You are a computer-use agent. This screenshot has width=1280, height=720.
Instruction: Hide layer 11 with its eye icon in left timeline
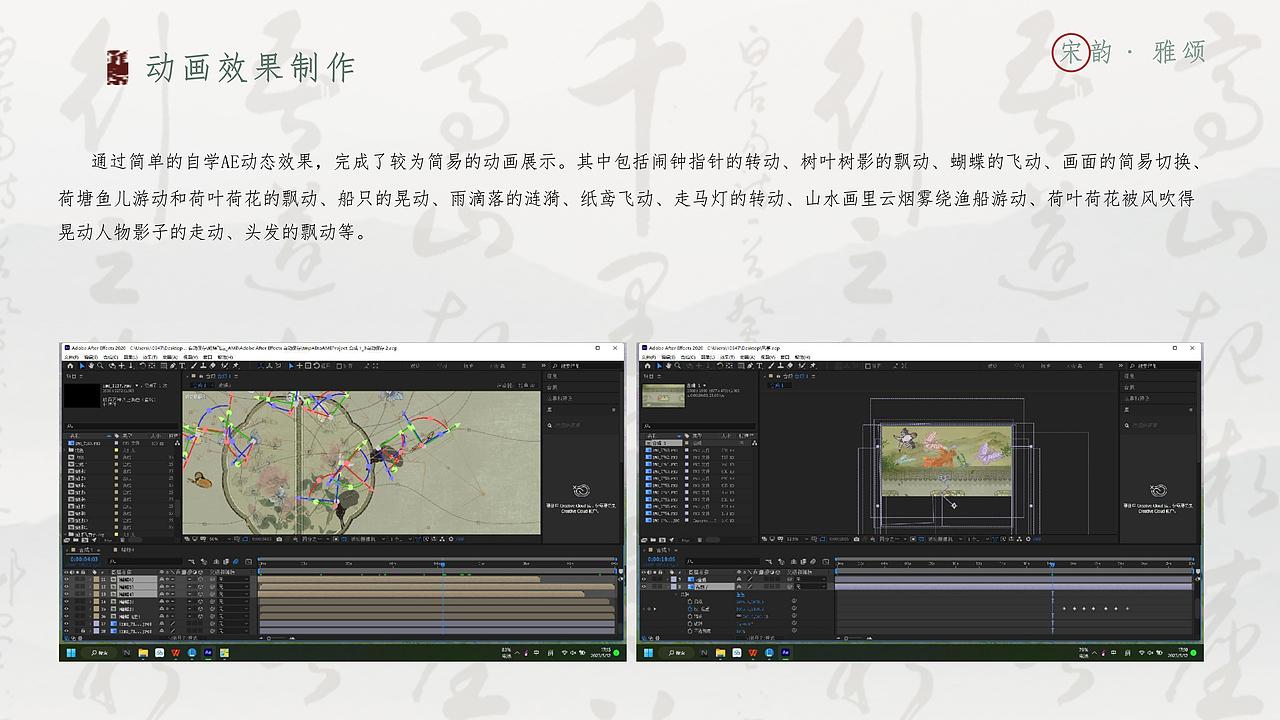(66, 579)
